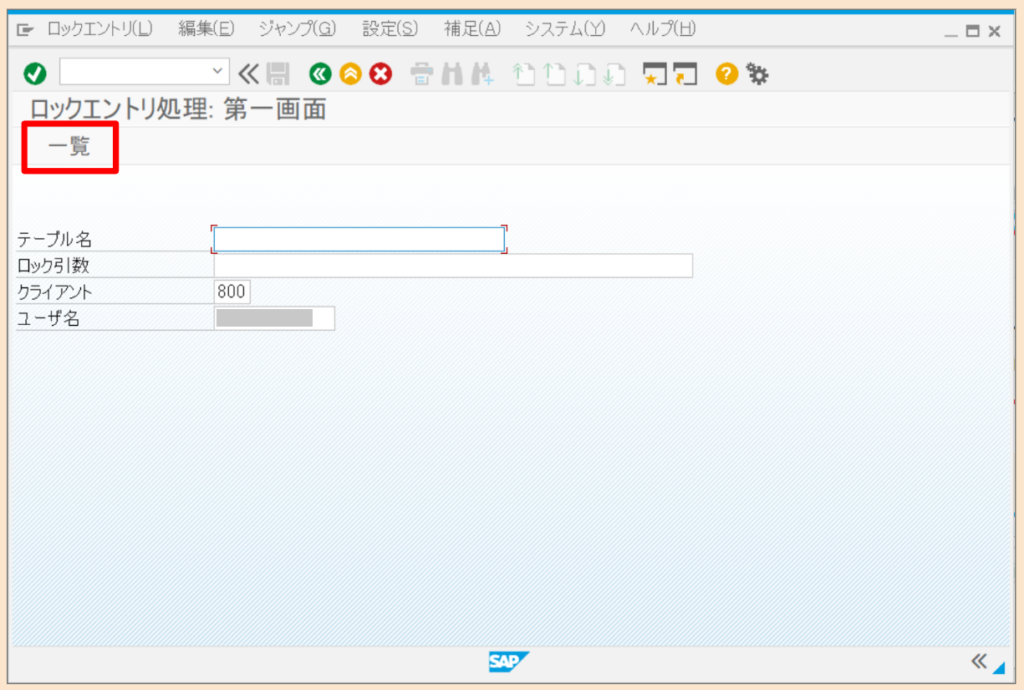Click the red Cancel icon
The image size is (1024, 690).
point(381,74)
